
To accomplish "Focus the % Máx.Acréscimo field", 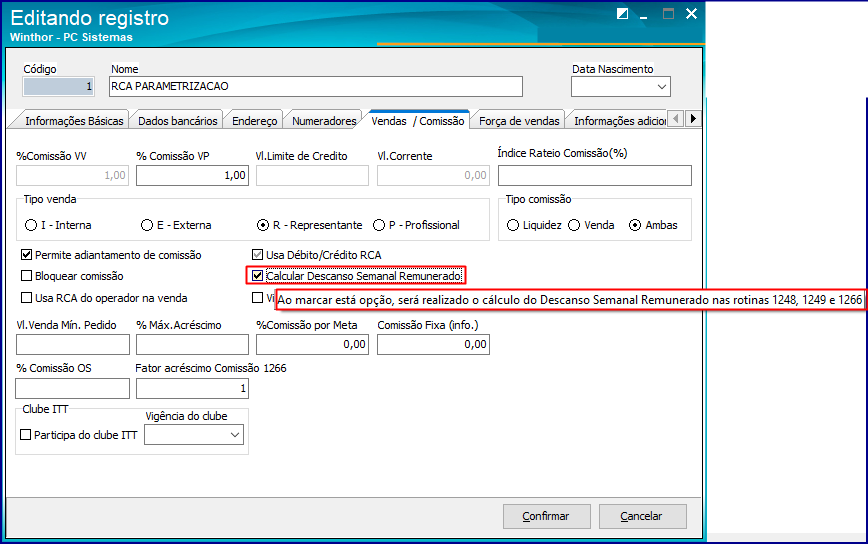I will tap(193, 345).
